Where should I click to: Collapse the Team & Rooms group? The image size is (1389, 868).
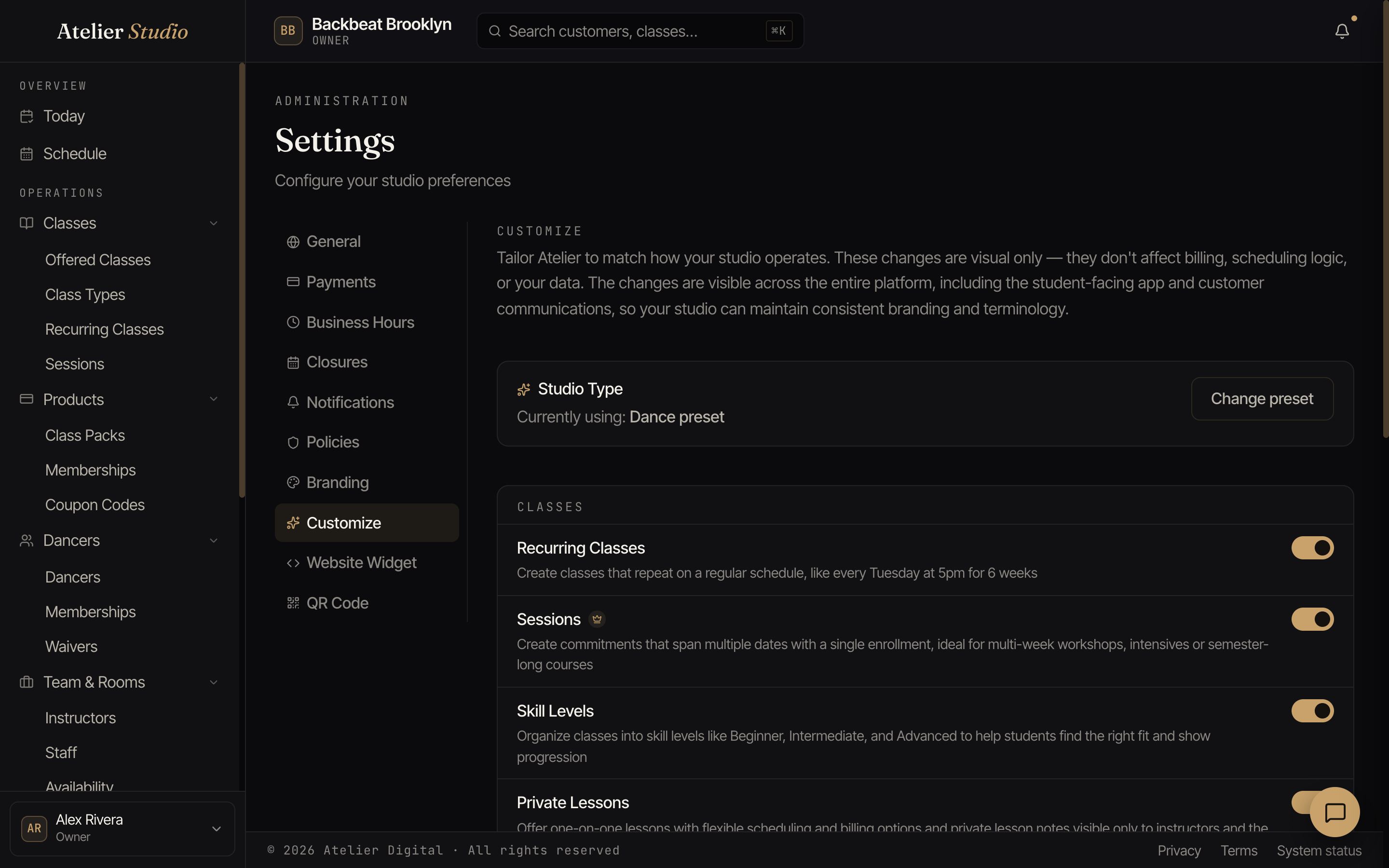[214, 682]
